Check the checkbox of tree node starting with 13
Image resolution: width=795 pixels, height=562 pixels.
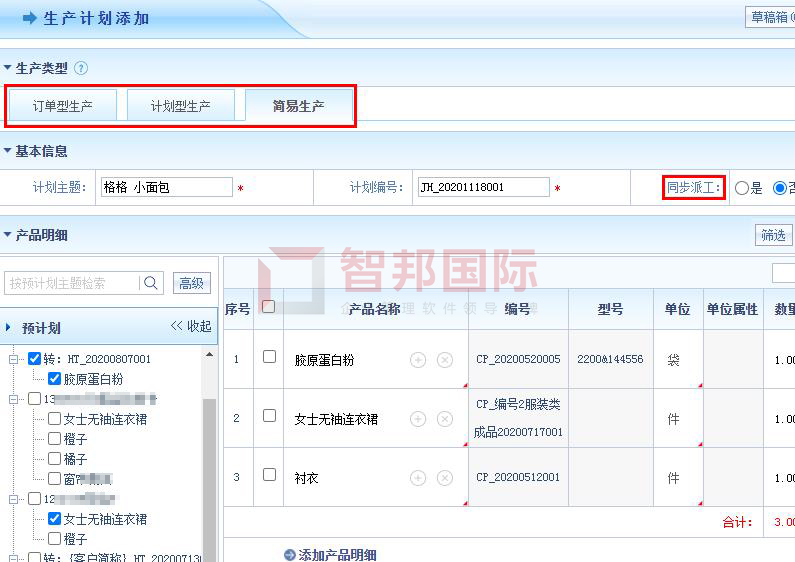click(x=34, y=399)
